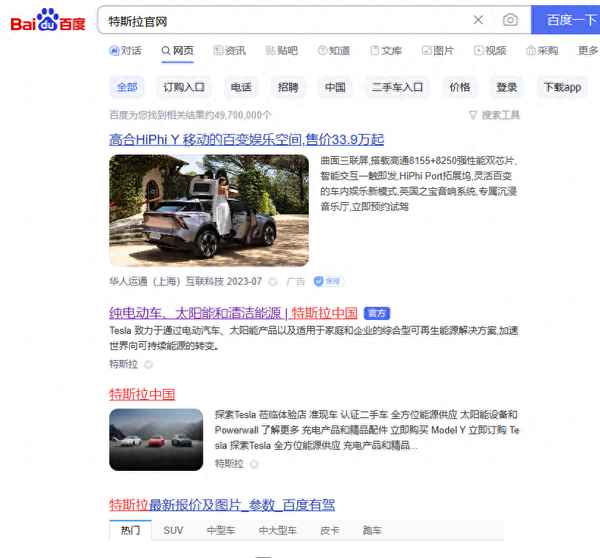The image size is (600, 558).
Task: Filter results by 下载app
Action: [x=562, y=87]
